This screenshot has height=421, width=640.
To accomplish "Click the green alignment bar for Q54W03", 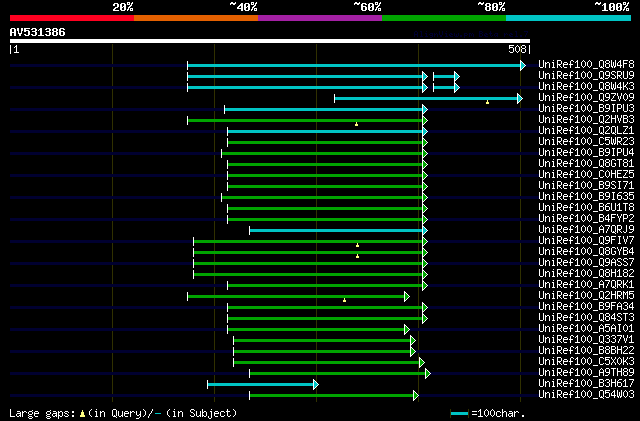I will 331,395.
